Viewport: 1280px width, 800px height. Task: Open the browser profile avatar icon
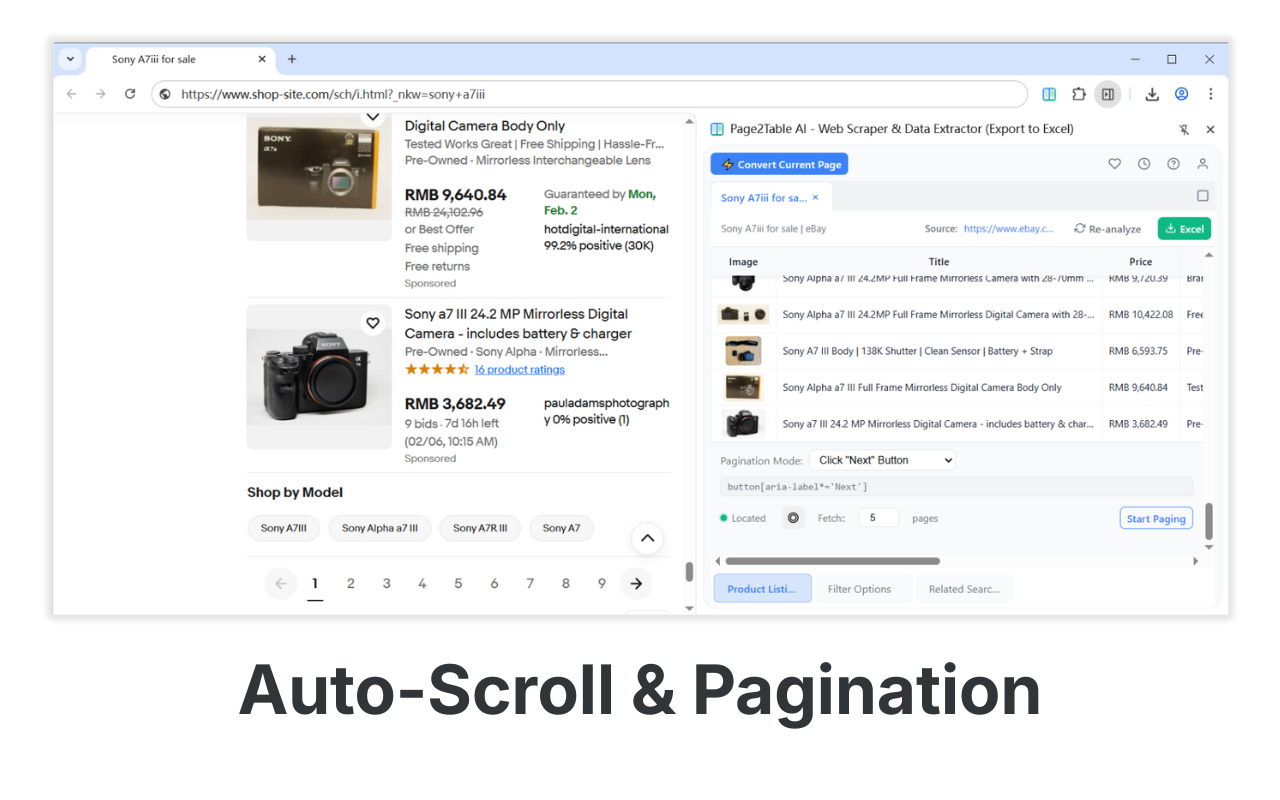click(1181, 94)
